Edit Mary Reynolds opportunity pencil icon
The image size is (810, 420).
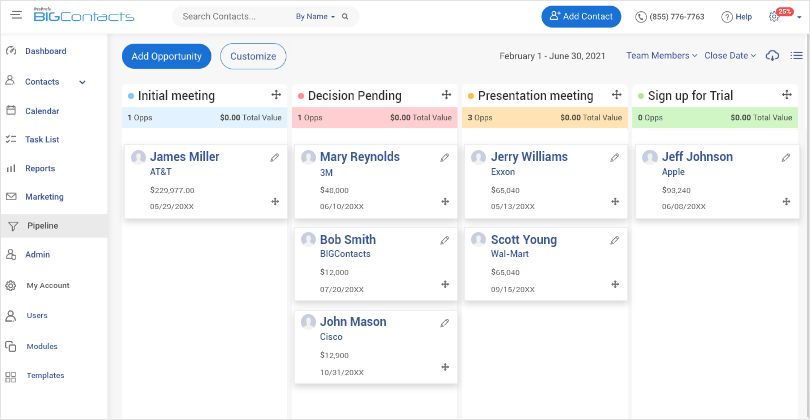445,158
